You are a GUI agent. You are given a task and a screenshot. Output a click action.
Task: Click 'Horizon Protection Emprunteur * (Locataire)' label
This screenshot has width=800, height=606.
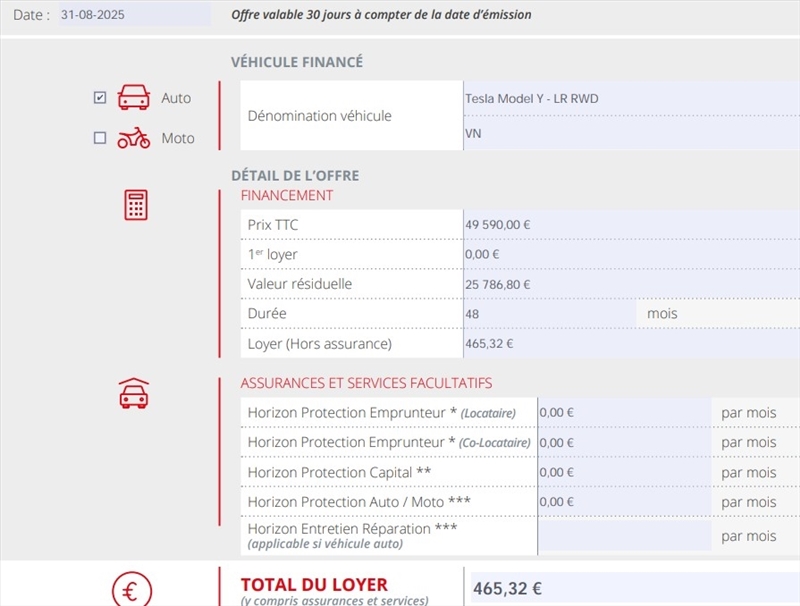382,413
